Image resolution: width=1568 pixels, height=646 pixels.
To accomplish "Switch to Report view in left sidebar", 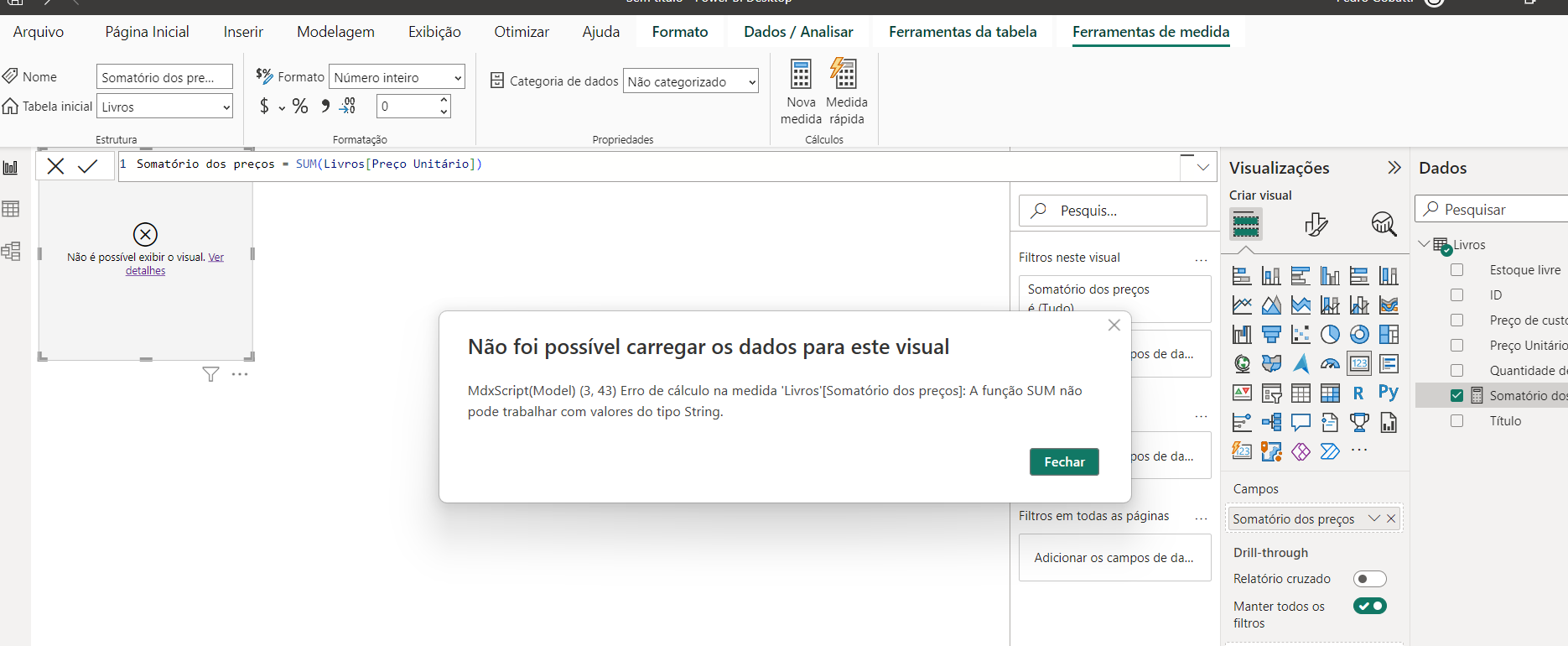I will tap(11, 168).
